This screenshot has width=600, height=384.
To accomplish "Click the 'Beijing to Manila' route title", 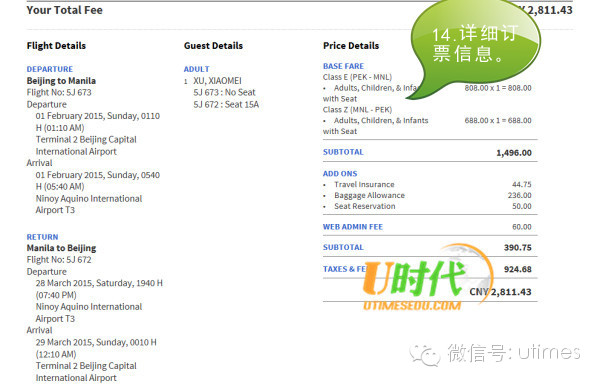I will 61,81.
